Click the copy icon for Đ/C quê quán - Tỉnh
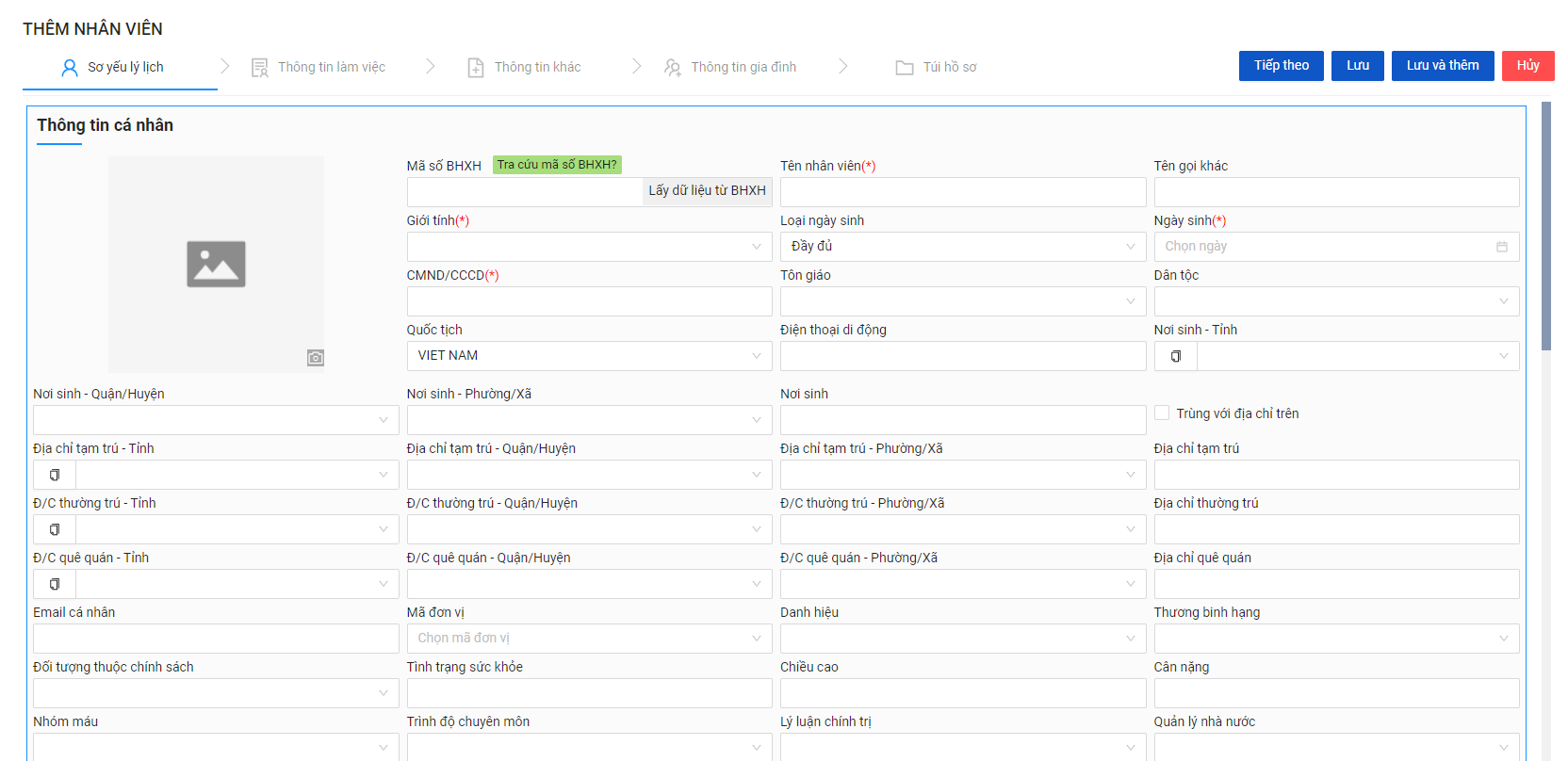Screen dimensions: 1568x761 (x=55, y=584)
